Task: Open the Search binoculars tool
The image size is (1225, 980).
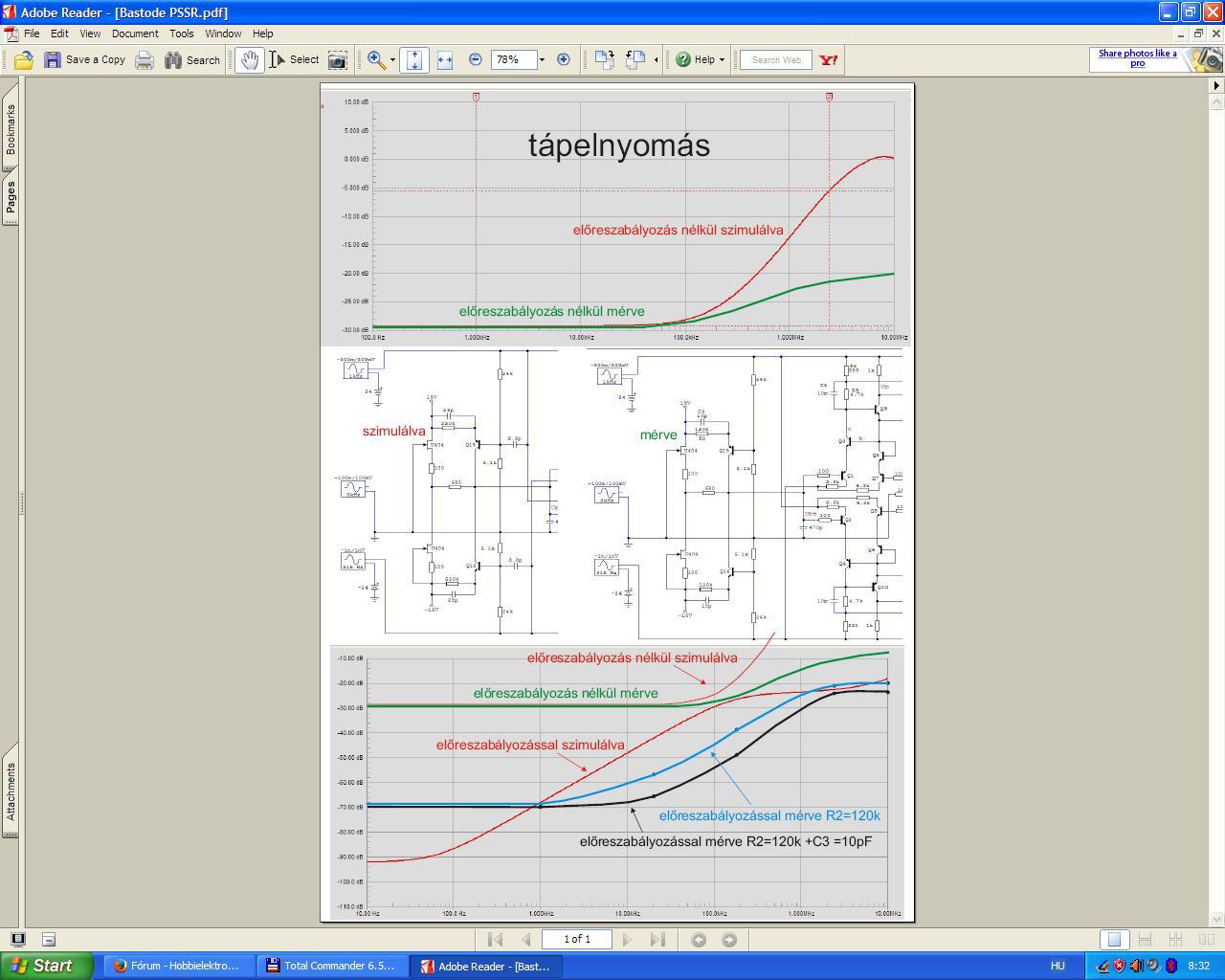Action: click(192, 60)
